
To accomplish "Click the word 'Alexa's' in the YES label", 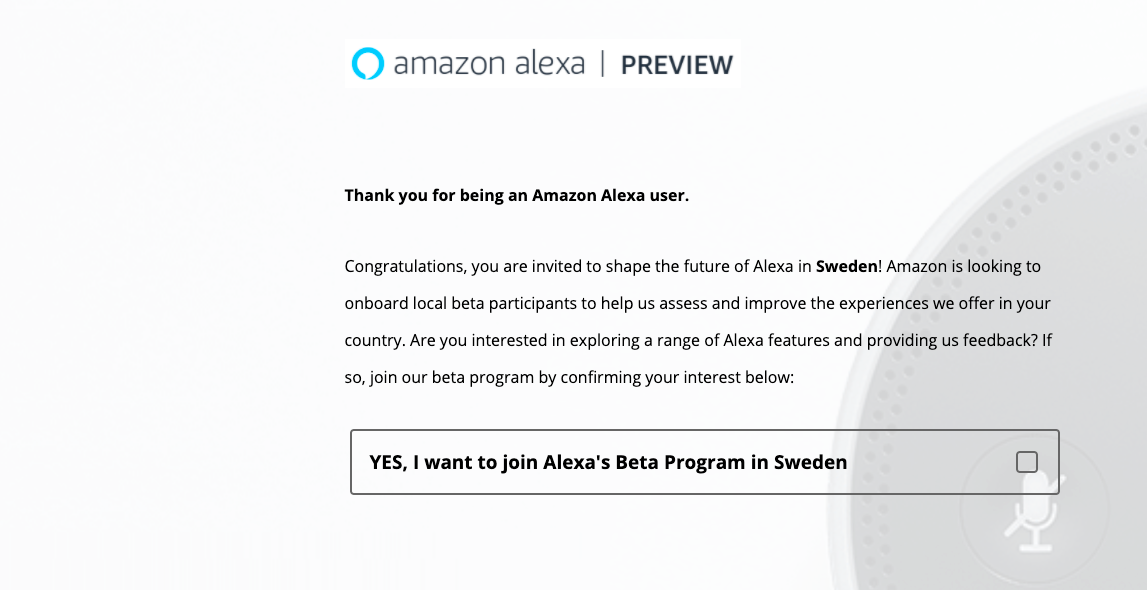I will 576,463.
